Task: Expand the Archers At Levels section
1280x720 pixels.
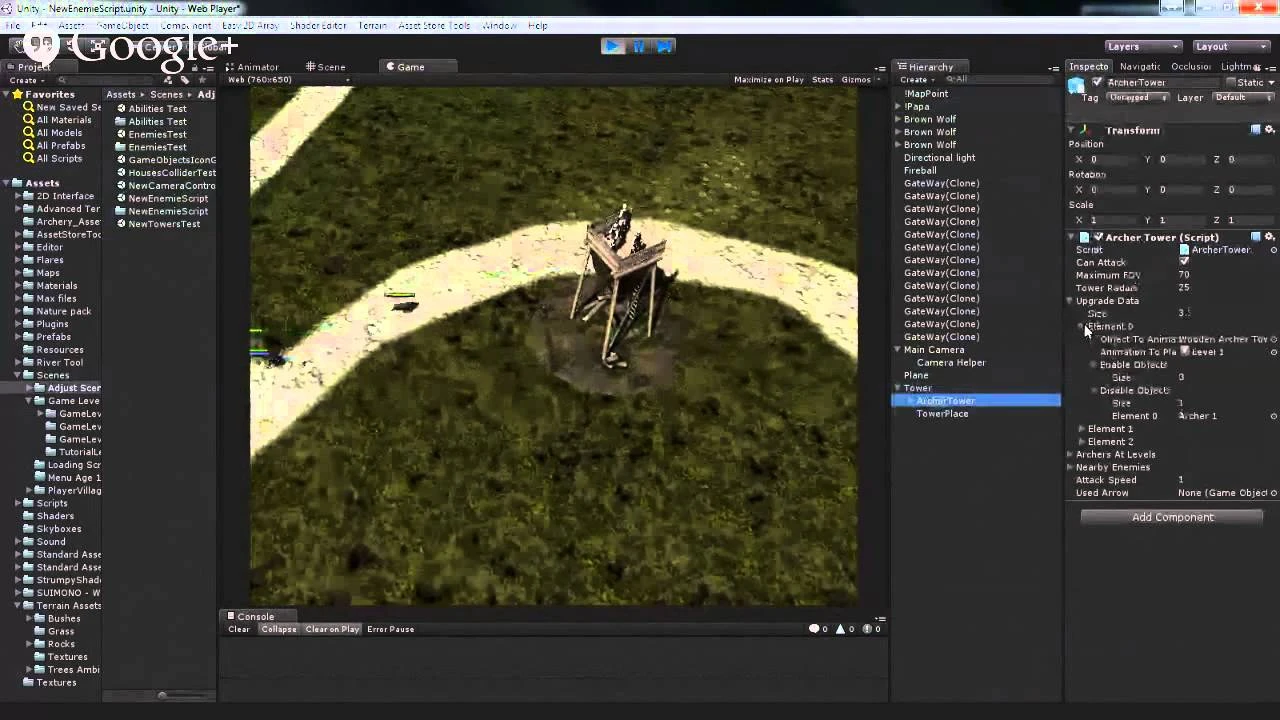Action: click(1070, 455)
